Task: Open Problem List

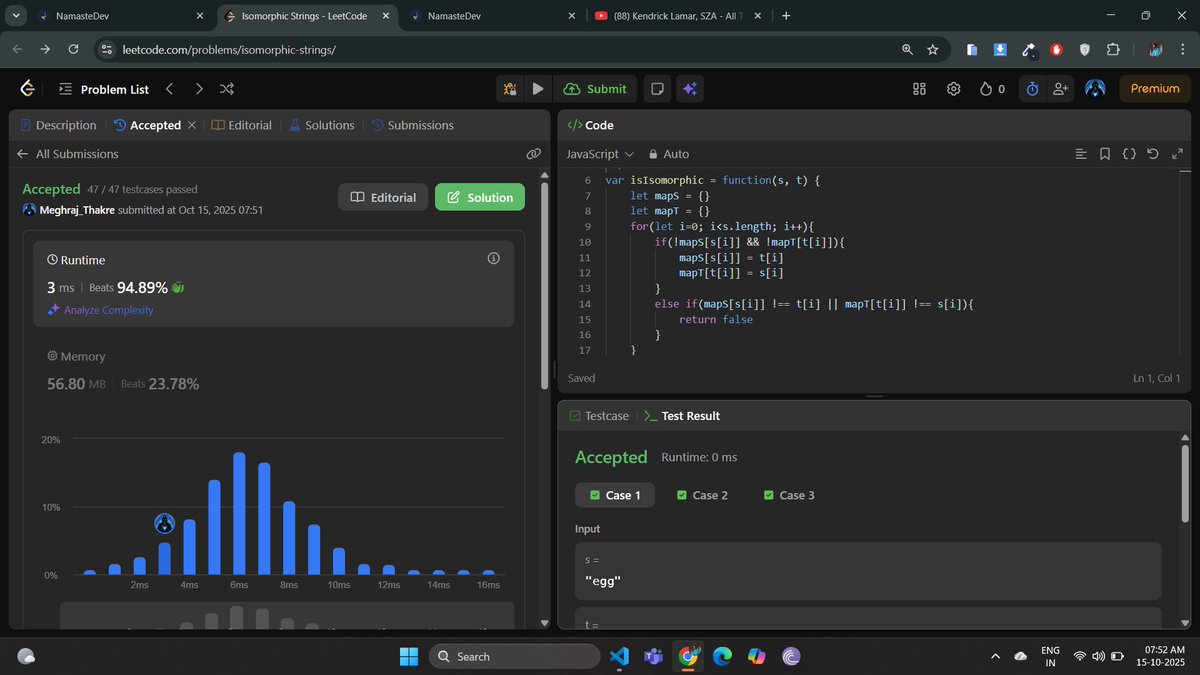Action: coord(104,89)
